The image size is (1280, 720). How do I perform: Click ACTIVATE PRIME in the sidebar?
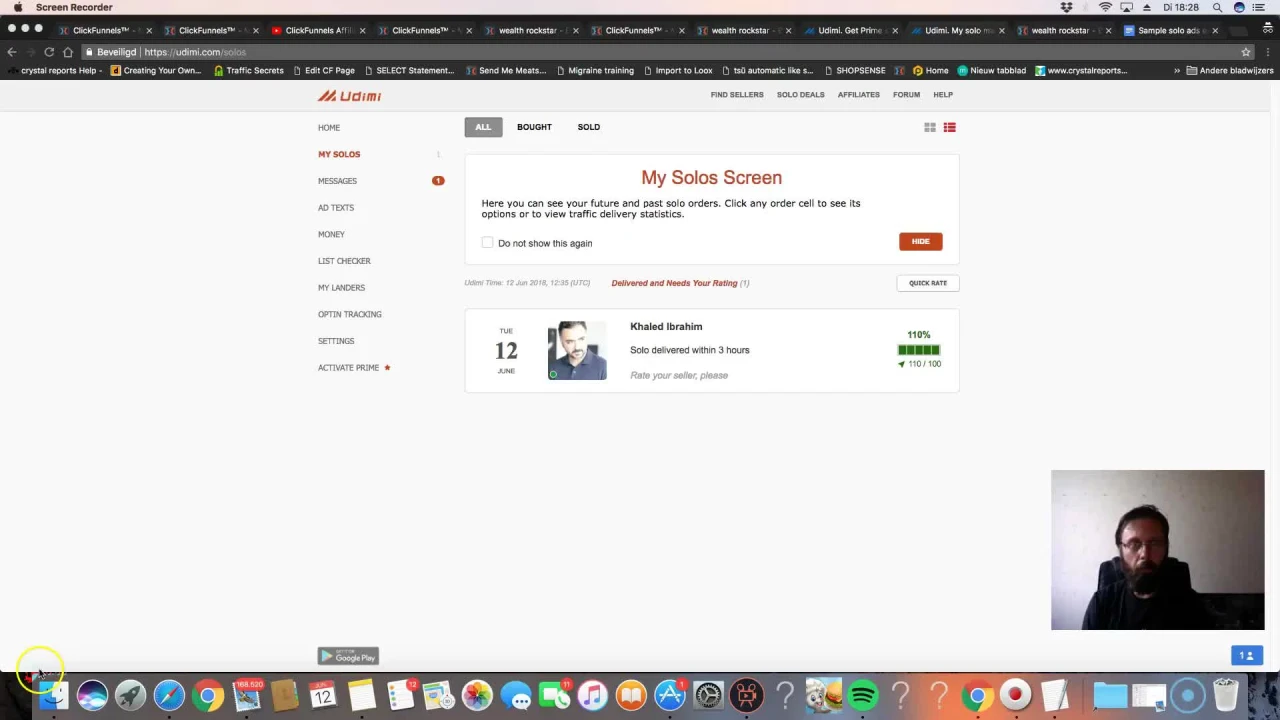[x=348, y=368]
